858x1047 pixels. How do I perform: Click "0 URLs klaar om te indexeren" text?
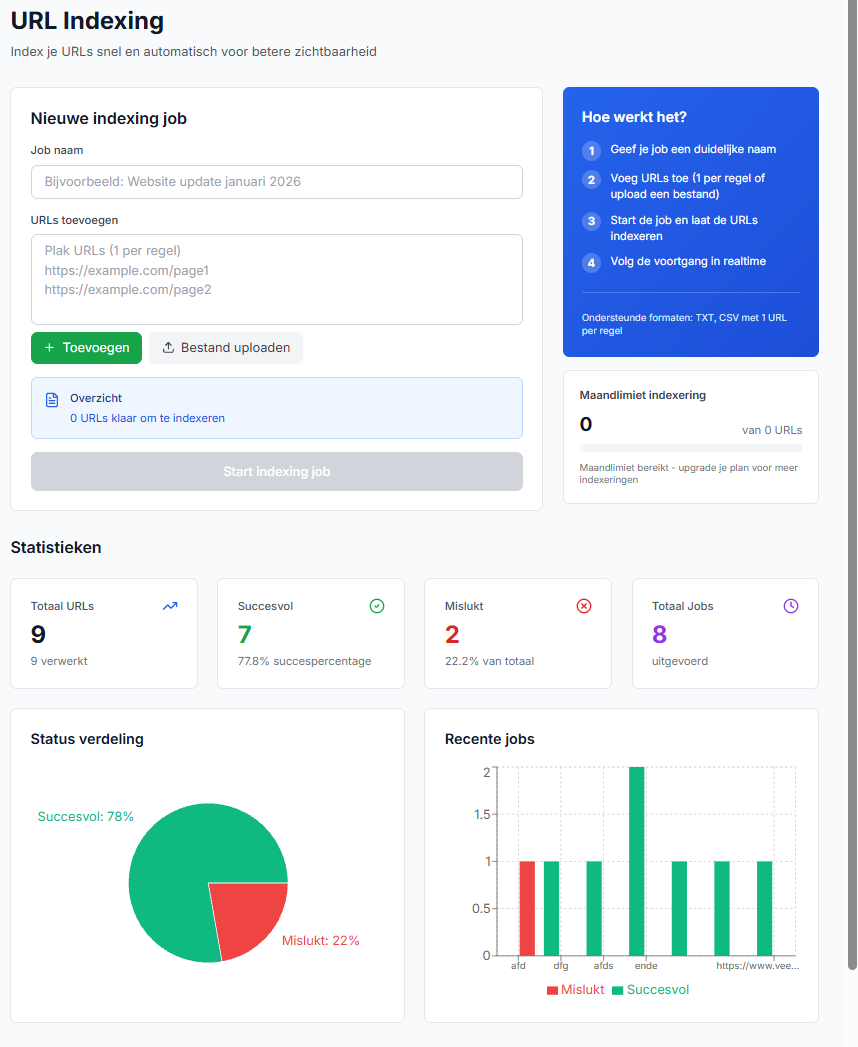(148, 418)
